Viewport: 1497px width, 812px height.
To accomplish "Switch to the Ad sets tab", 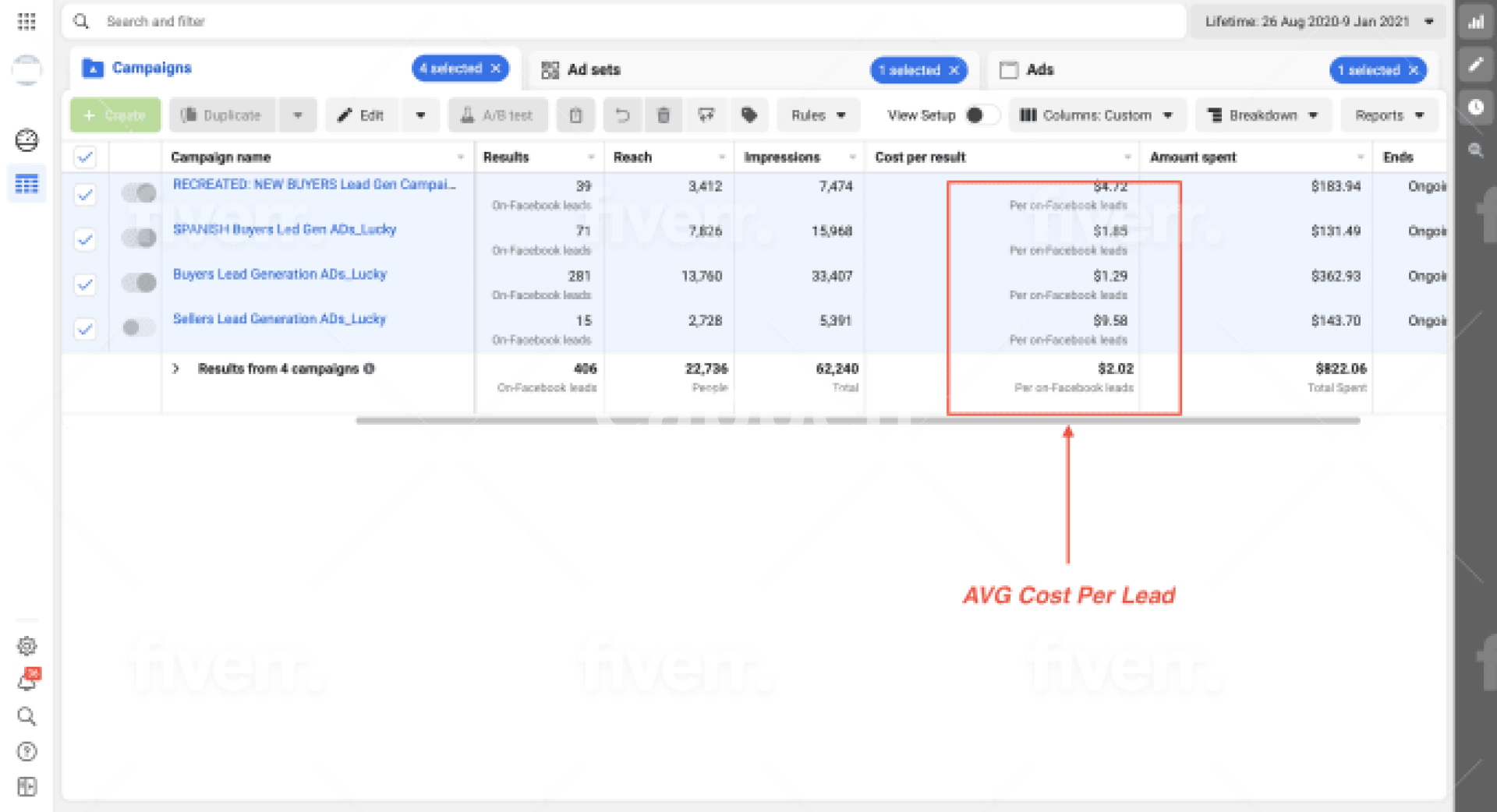I will pos(593,70).
